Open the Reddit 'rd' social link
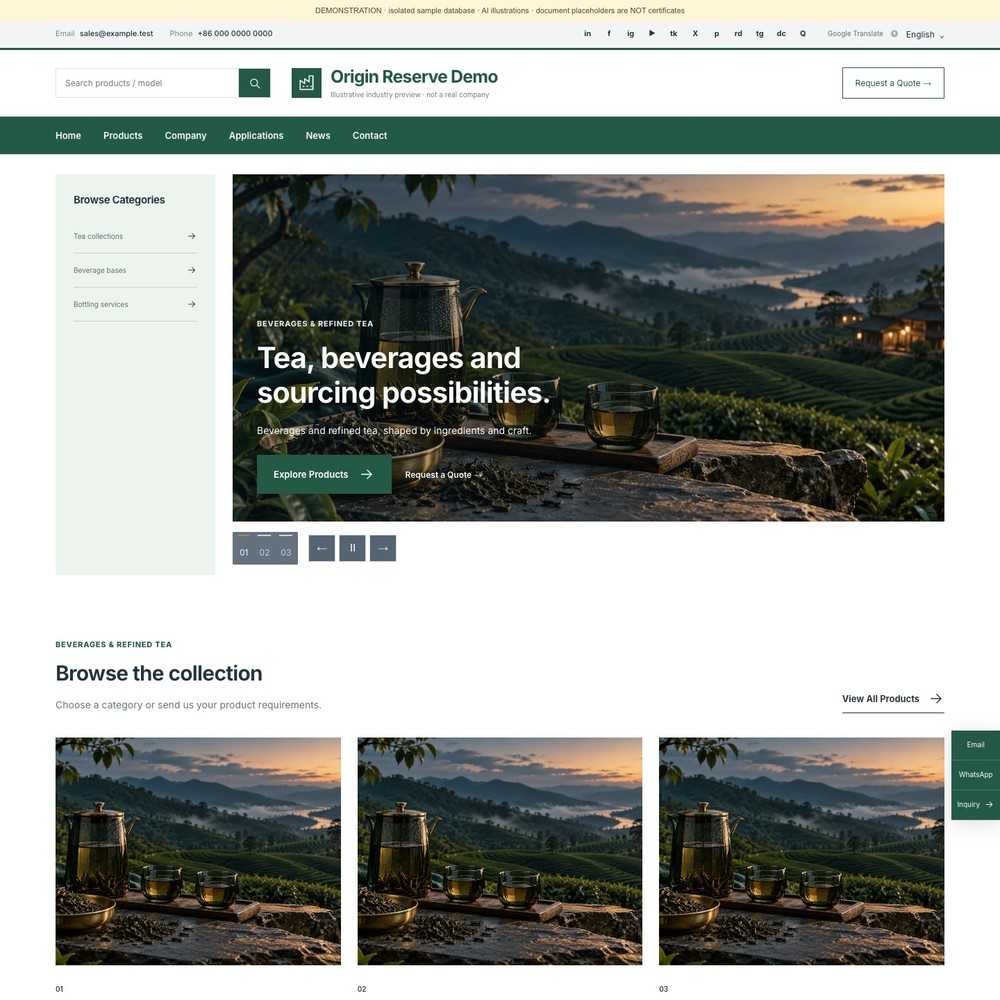Image resolution: width=1000 pixels, height=1000 pixels. 738,34
